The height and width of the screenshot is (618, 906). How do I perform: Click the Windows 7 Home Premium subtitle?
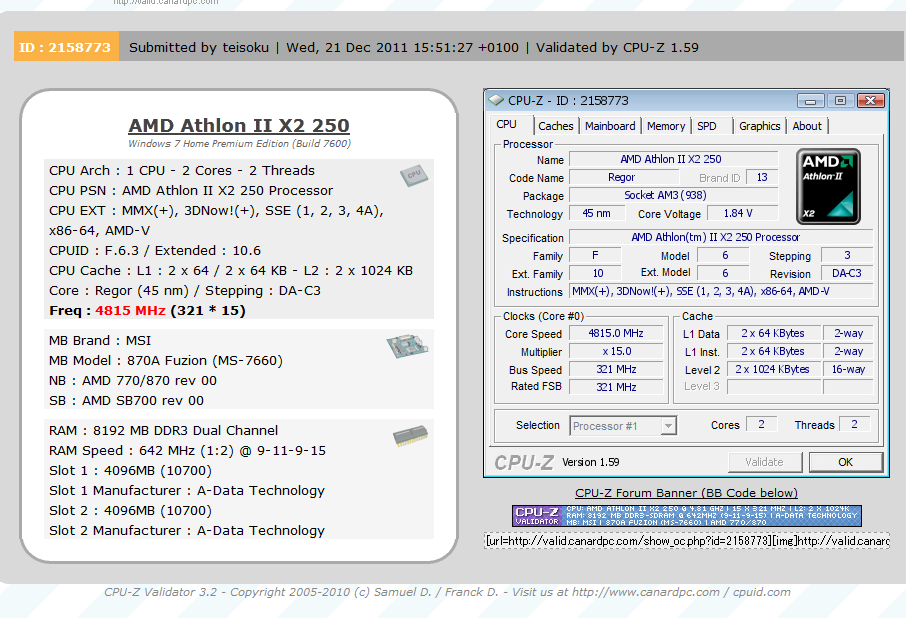pyautogui.click(x=239, y=144)
